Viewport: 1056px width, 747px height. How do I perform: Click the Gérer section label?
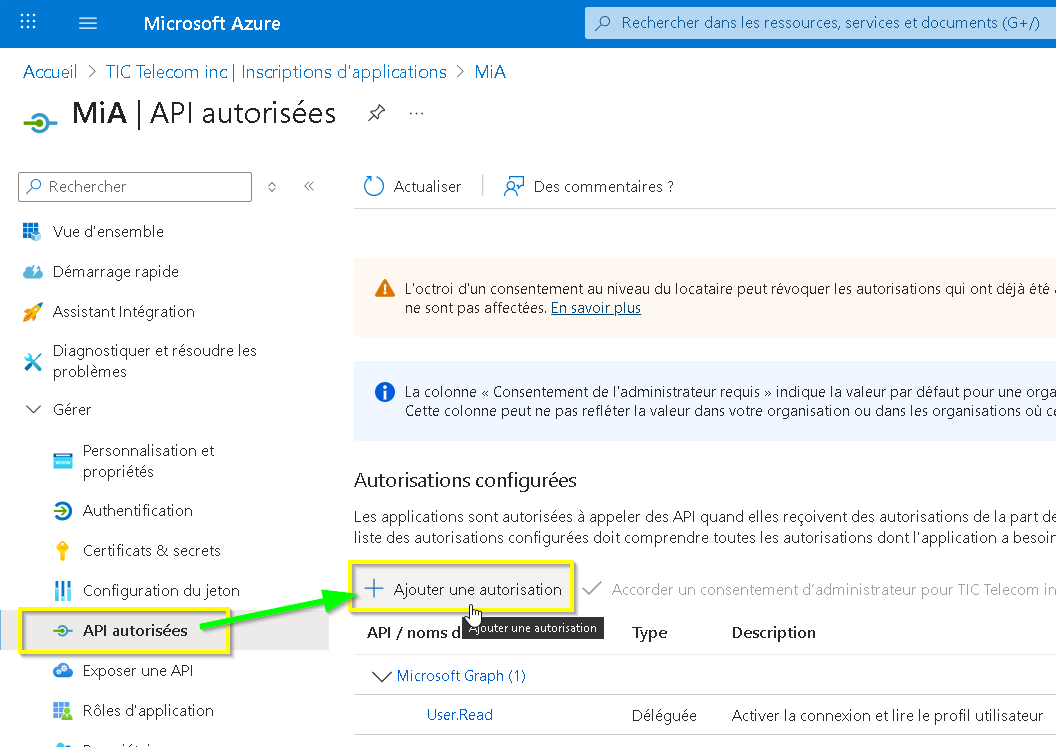[x=72, y=410]
